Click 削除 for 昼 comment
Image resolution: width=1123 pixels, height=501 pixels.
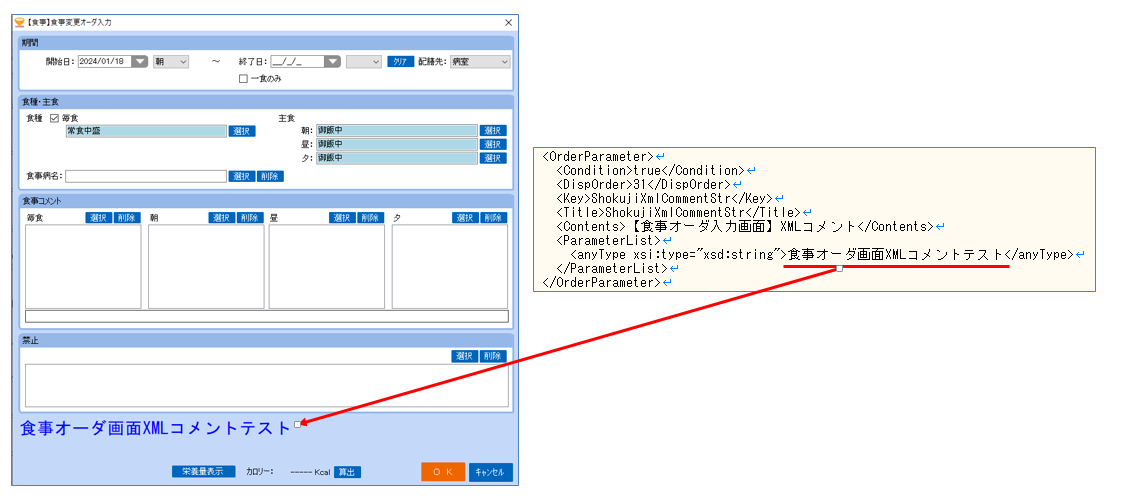pyautogui.click(x=372, y=218)
